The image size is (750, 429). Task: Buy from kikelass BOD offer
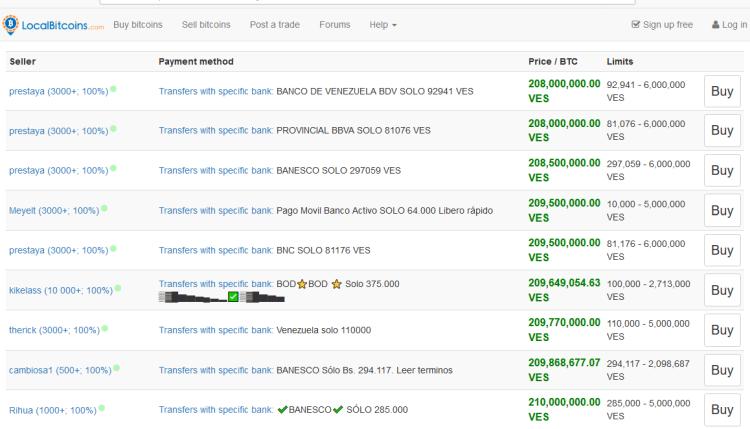(x=722, y=290)
